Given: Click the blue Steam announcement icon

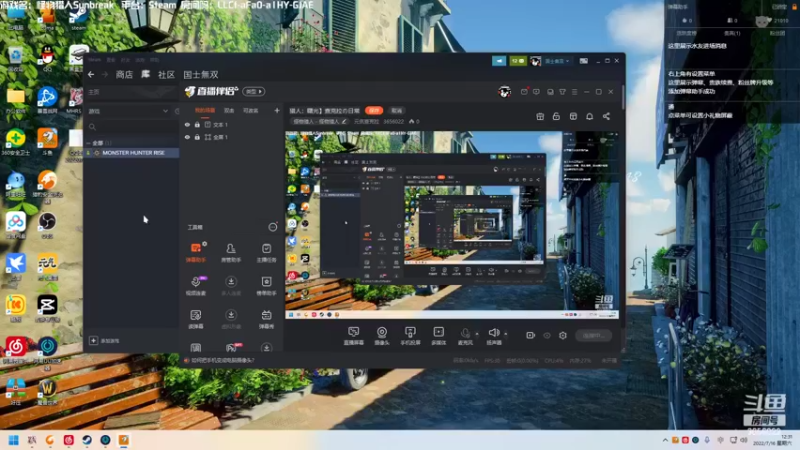Looking at the screenshot, I should click(x=499, y=61).
